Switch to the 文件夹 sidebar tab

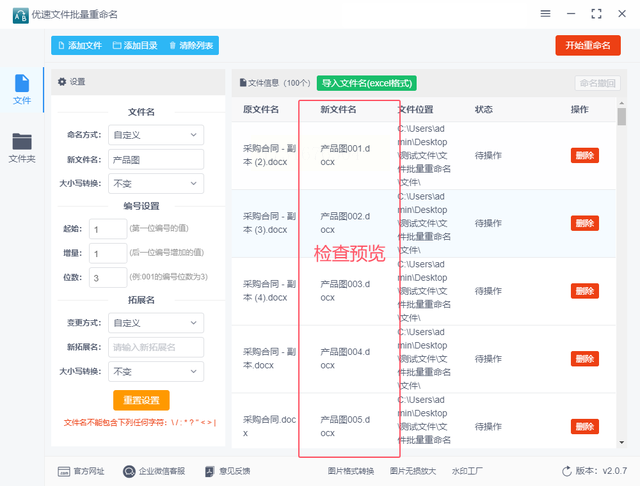pyautogui.click(x=22, y=148)
